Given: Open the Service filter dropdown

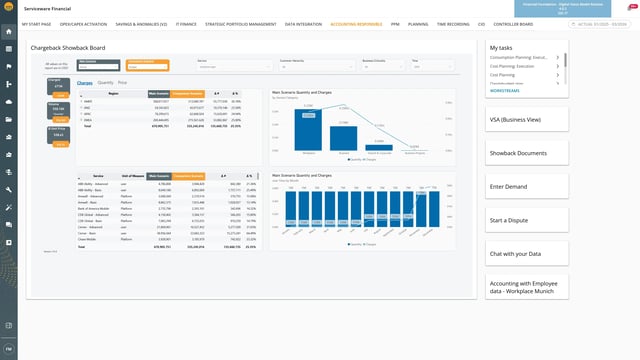Looking at the screenshot, I should click(x=234, y=67).
